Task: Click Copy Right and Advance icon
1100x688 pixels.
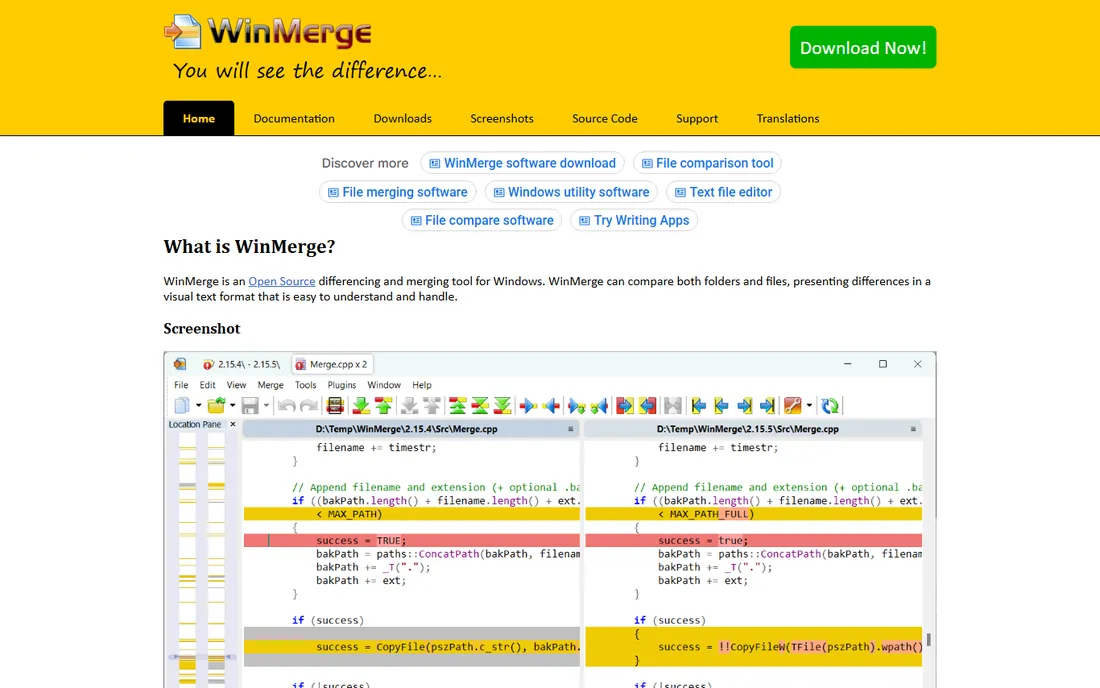Action: pos(577,405)
